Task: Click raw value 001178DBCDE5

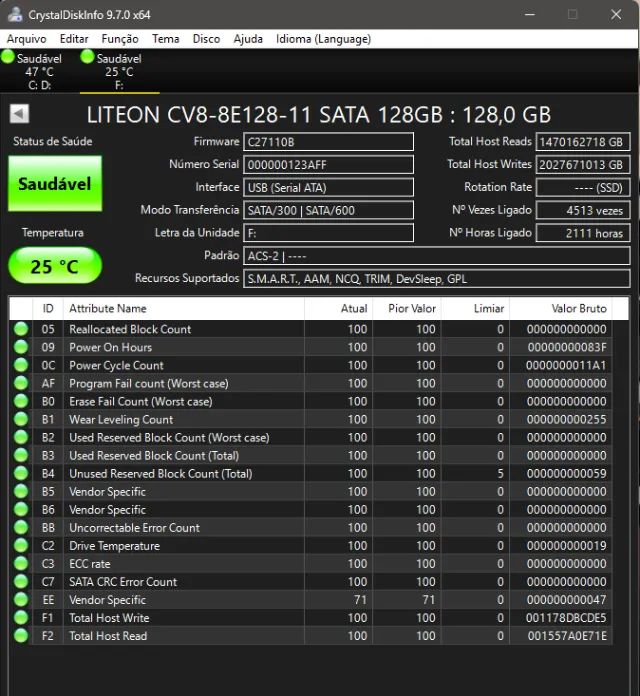Action: point(566,618)
